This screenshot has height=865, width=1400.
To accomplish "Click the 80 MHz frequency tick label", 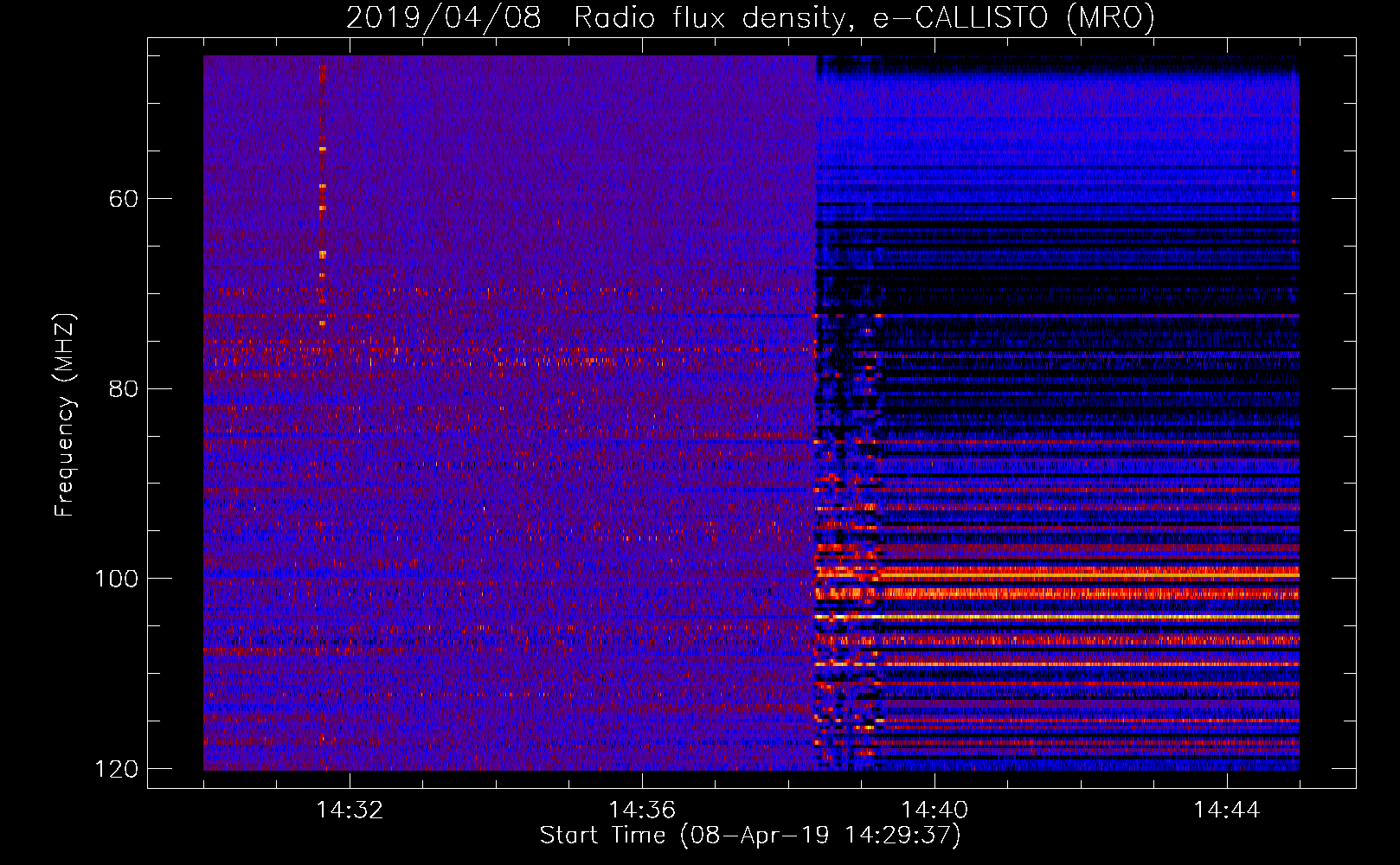I will click(x=123, y=388).
